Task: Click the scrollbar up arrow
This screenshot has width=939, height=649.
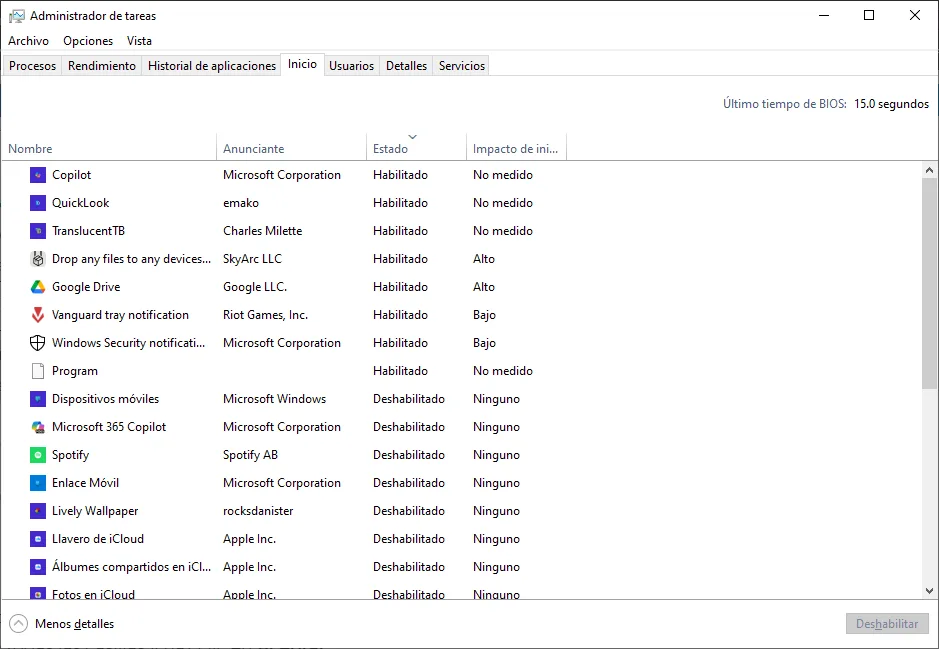Action: pyautogui.click(x=929, y=171)
